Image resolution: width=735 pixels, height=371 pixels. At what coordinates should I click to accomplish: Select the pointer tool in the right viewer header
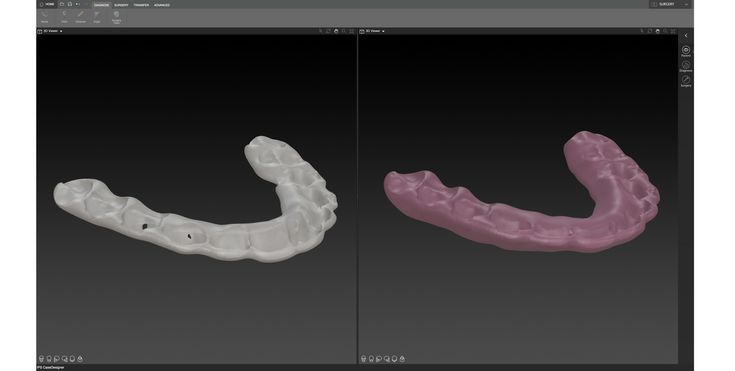point(642,31)
